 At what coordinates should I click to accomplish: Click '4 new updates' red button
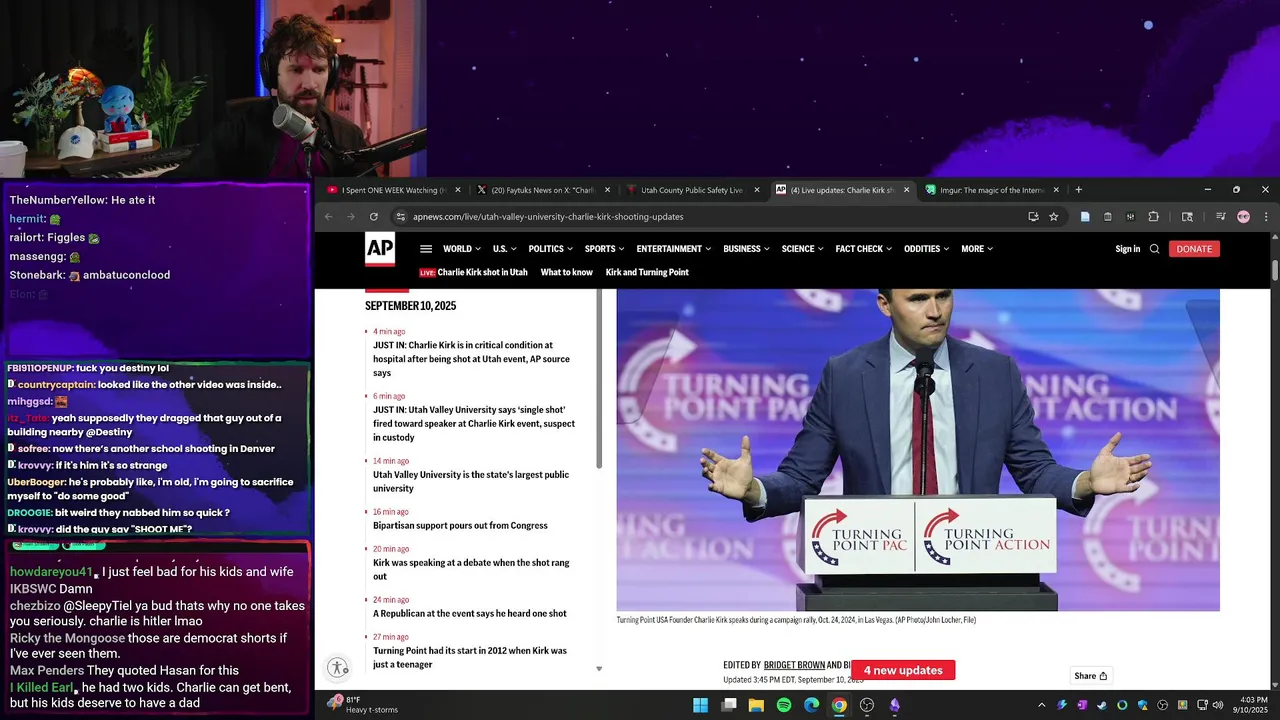903,670
